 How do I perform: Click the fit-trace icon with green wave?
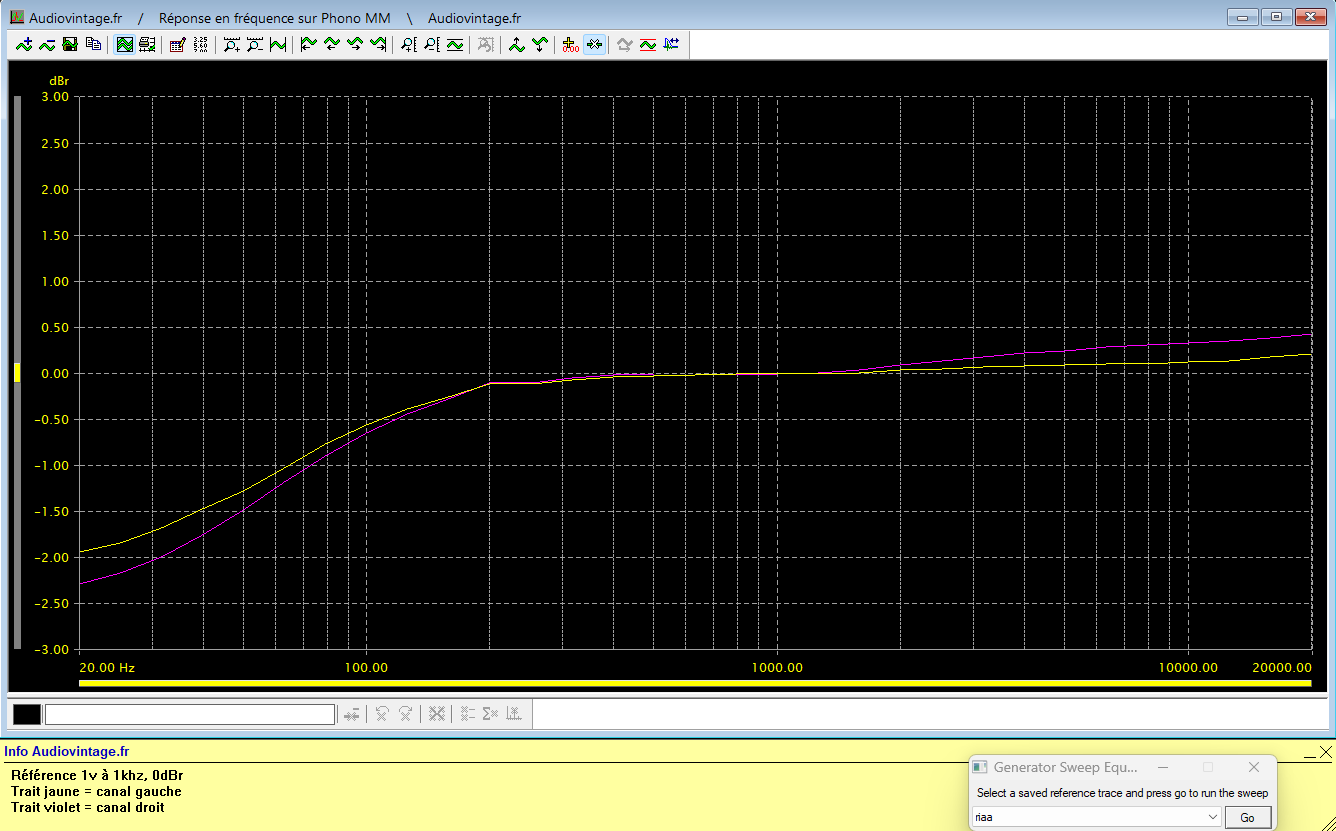pyautogui.click(x=455, y=44)
